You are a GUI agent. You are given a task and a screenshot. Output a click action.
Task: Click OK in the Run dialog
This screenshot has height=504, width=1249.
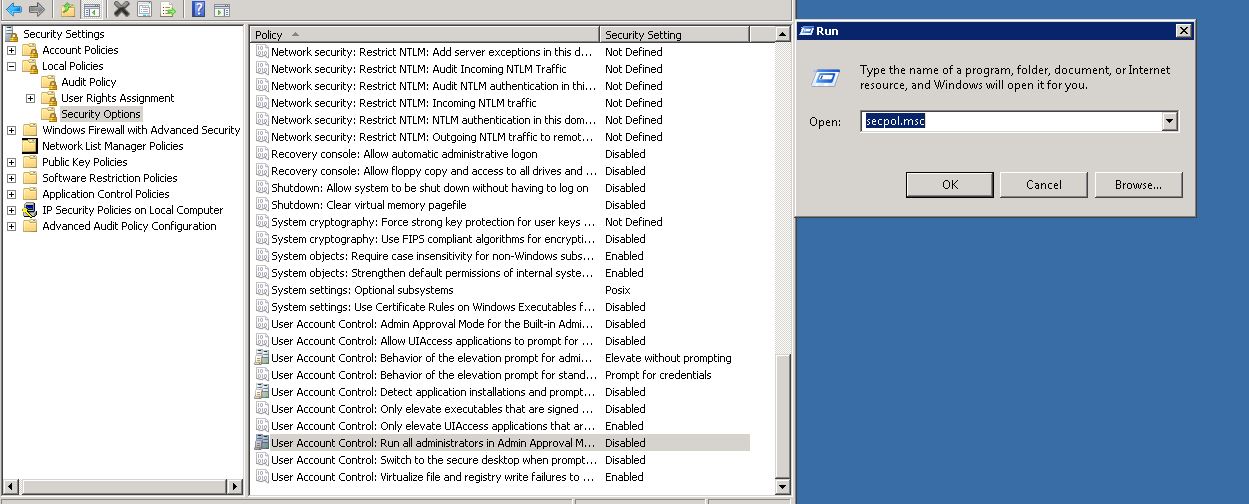point(949,184)
